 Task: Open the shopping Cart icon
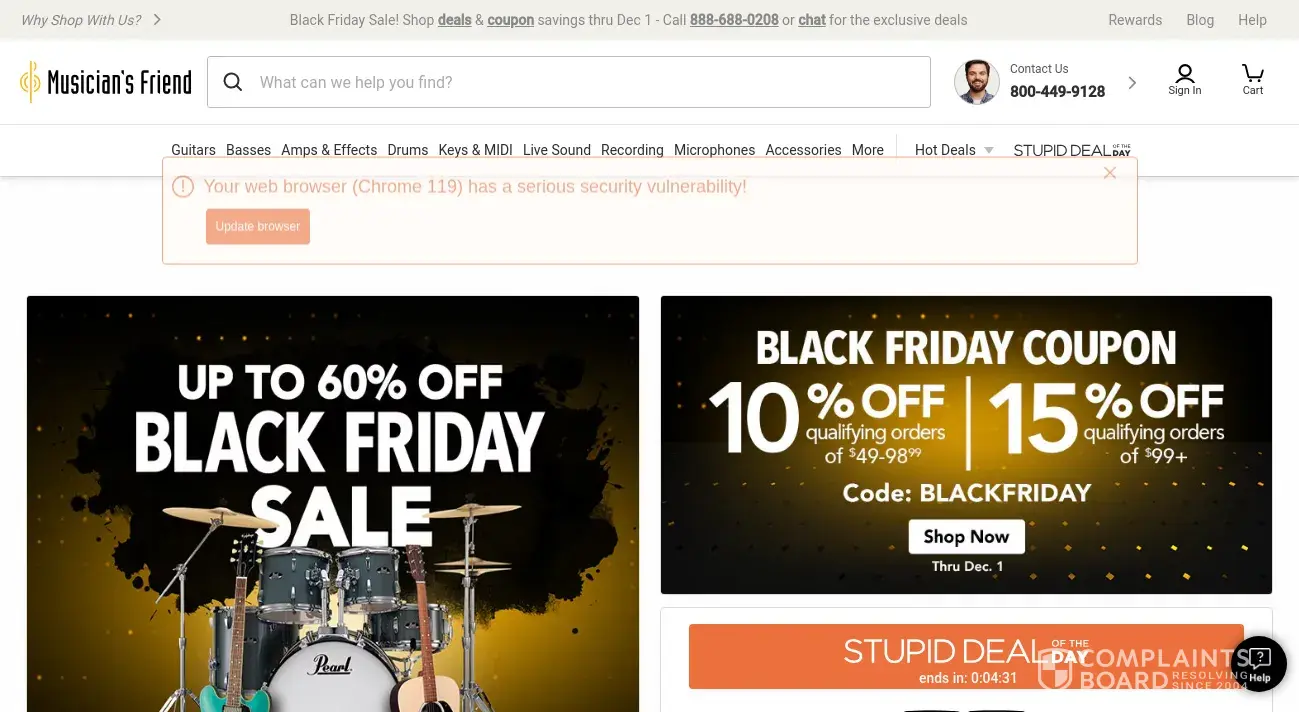tap(1253, 79)
